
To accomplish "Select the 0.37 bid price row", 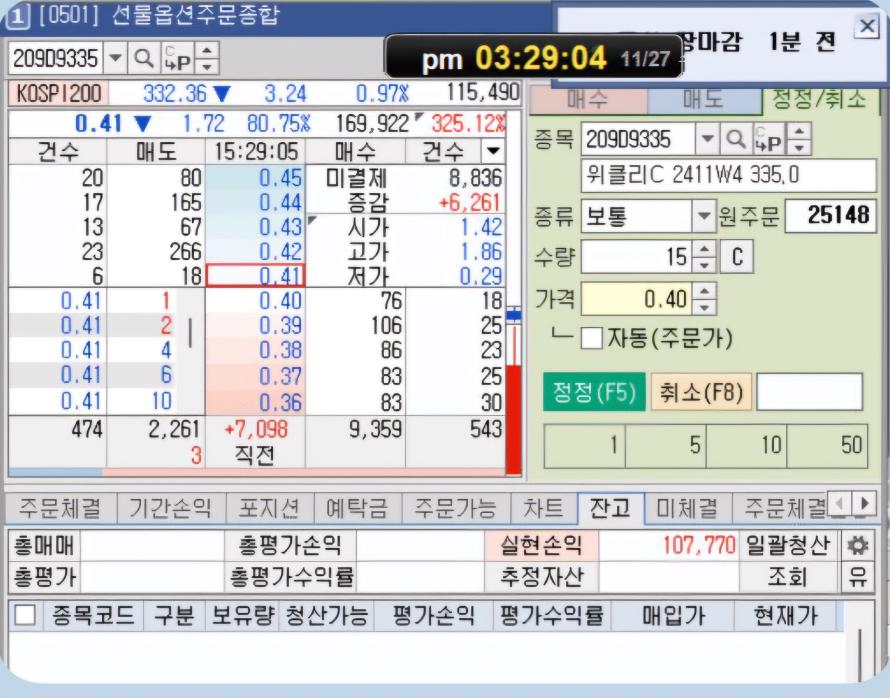I will pos(255,375).
